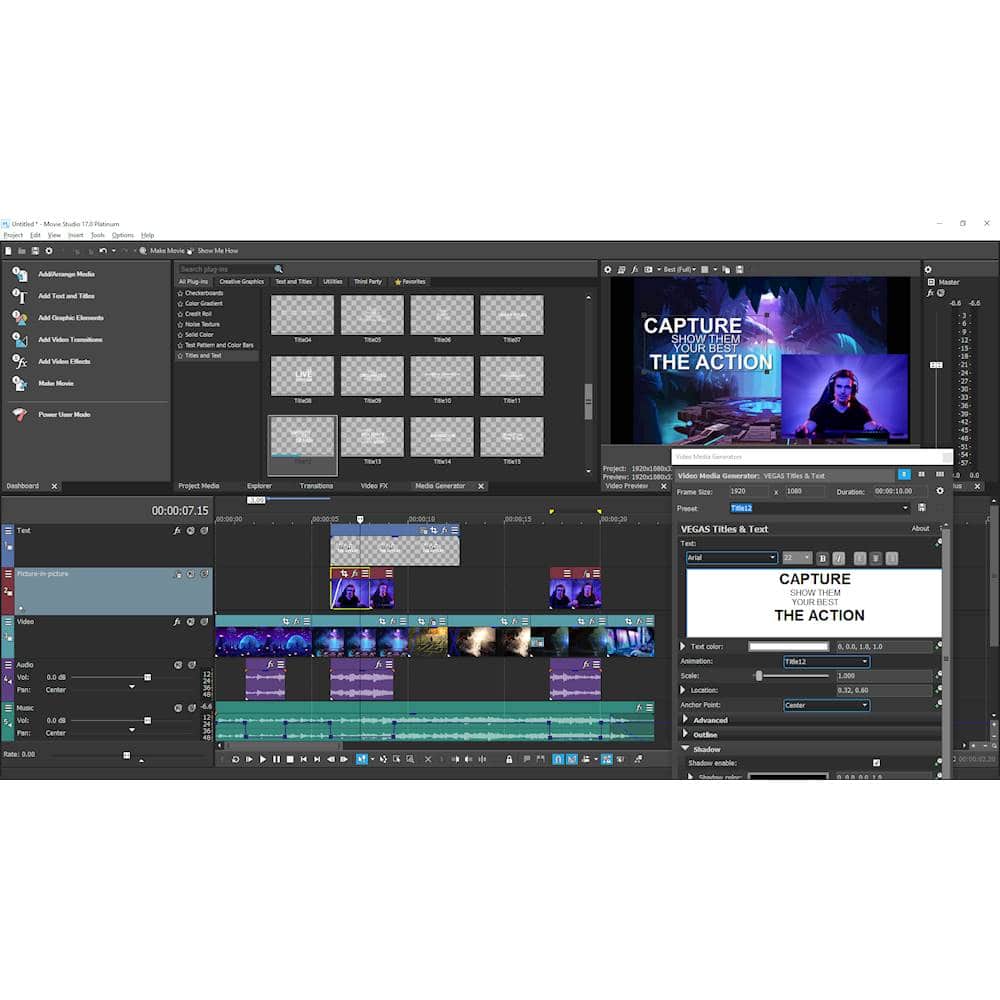
Task: Open the Arial font family dropdown
Action: pyautogui.click(x=731, y=558)
